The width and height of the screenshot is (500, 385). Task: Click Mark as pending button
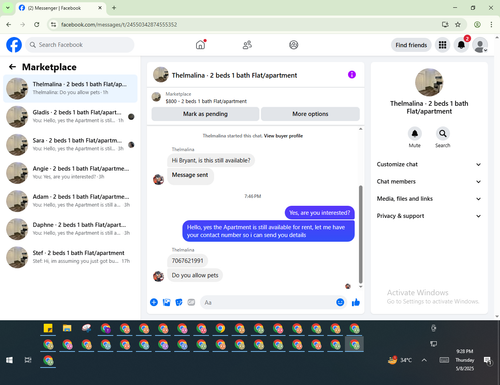pyautogui.click(x=205, y=114)
